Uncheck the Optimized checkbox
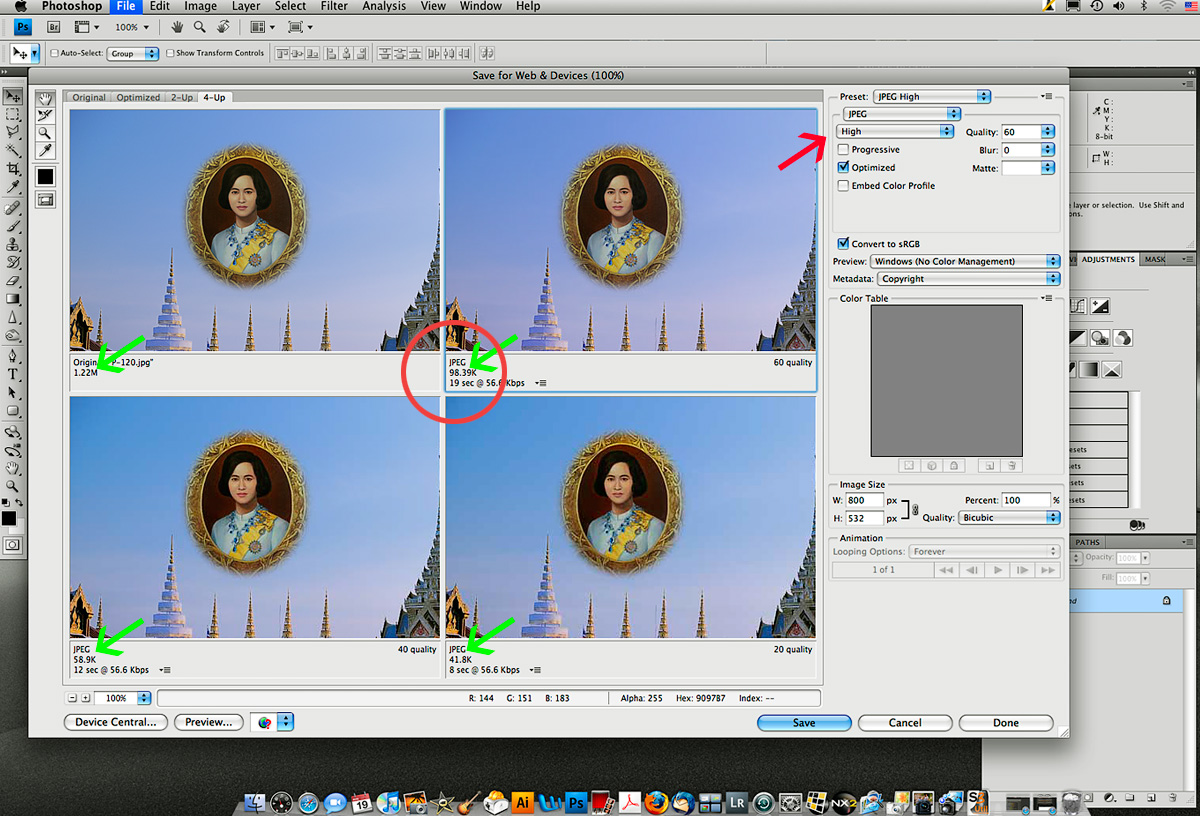Image resolution: width=1200 pixels, height=816 pixels. click(844, 168)
